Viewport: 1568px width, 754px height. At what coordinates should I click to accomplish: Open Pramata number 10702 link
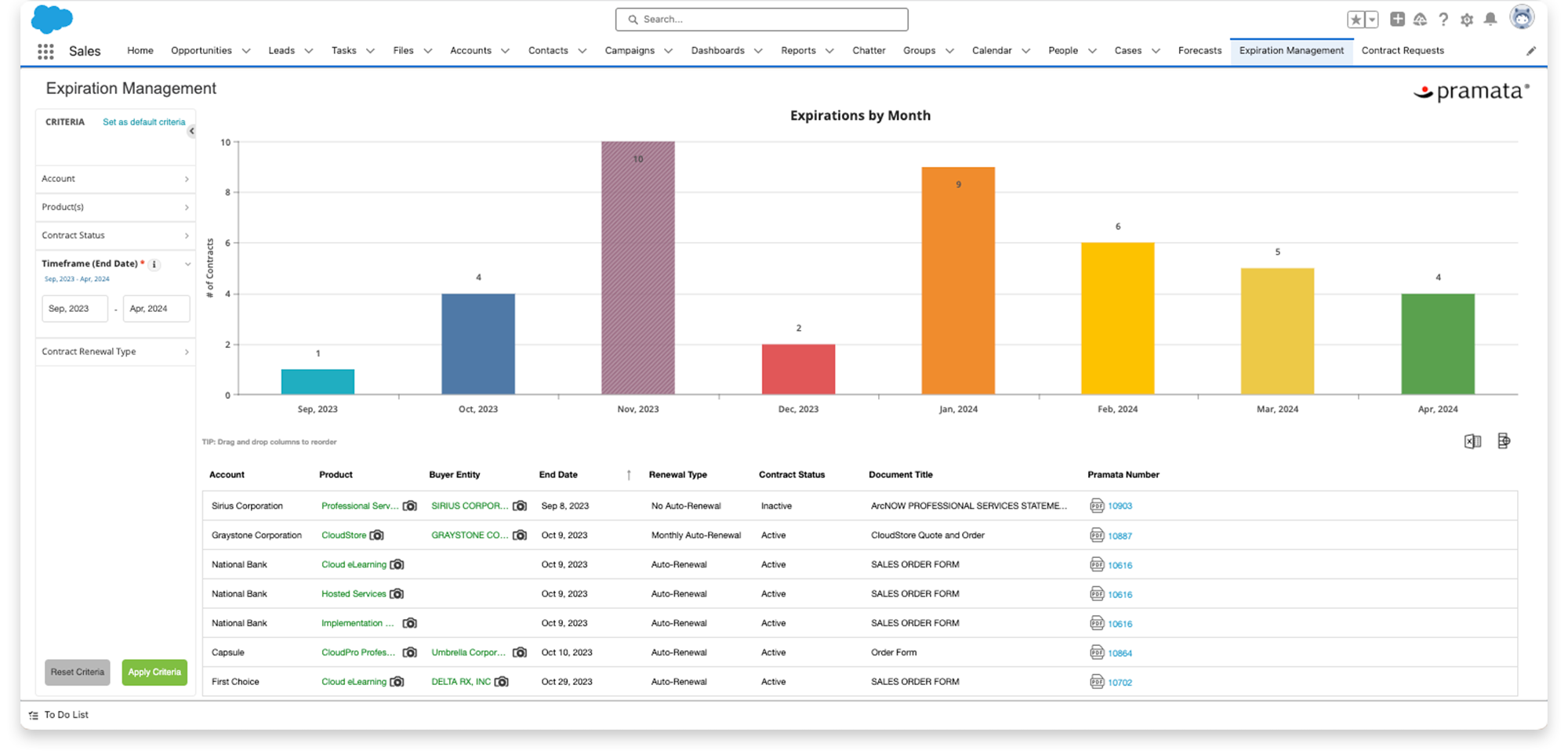(1120, 683)
